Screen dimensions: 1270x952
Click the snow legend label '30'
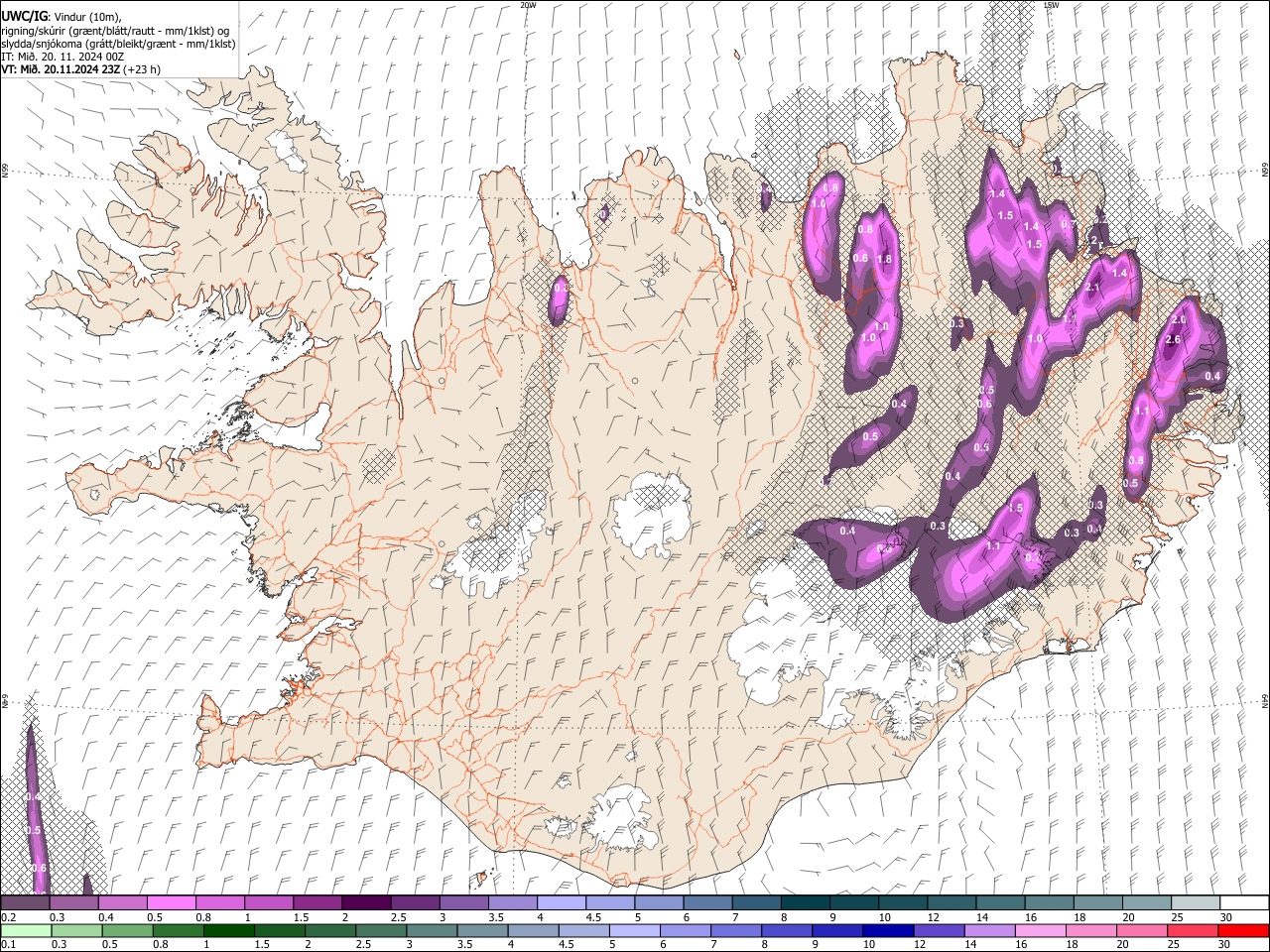point(1226,917)
